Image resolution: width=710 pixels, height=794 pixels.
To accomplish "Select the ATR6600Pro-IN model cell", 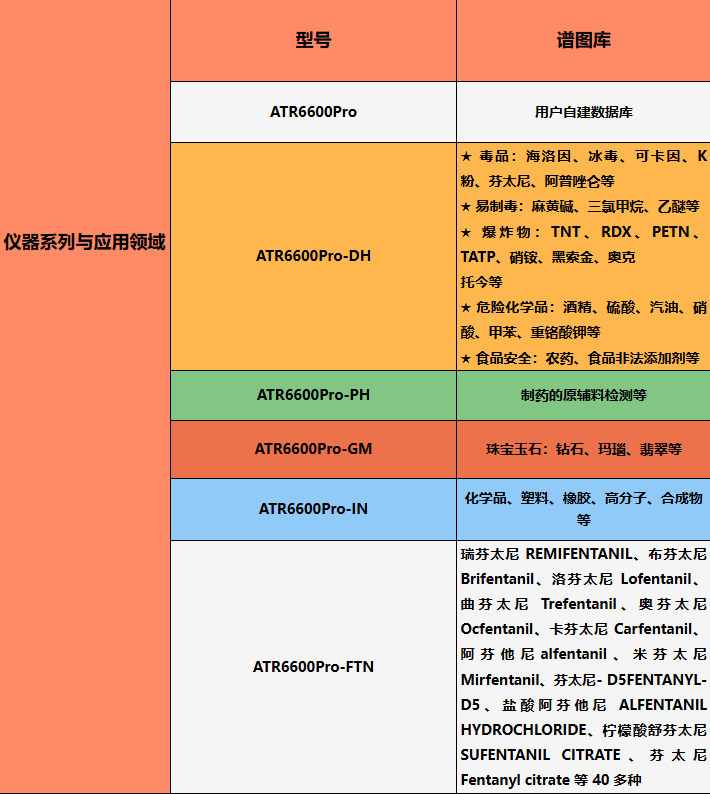I will 313,509.
